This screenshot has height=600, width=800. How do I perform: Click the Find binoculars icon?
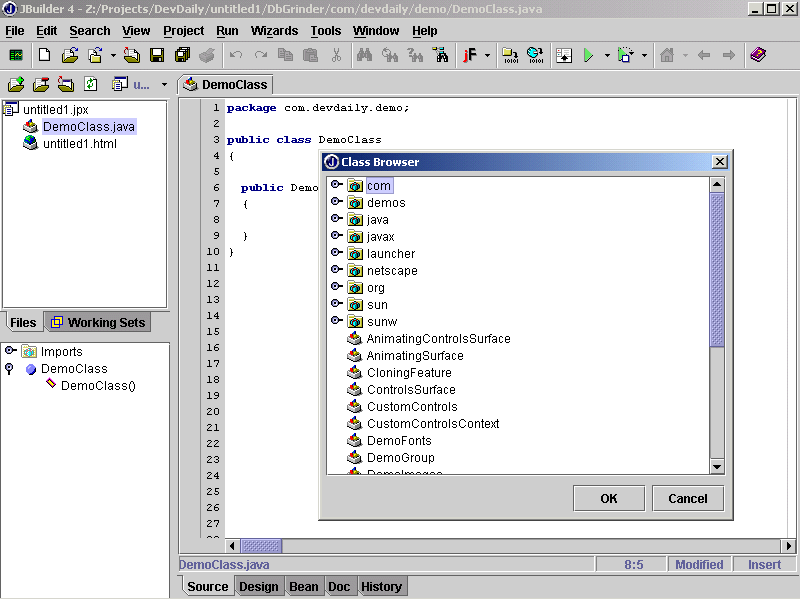[x=364, y=55]
